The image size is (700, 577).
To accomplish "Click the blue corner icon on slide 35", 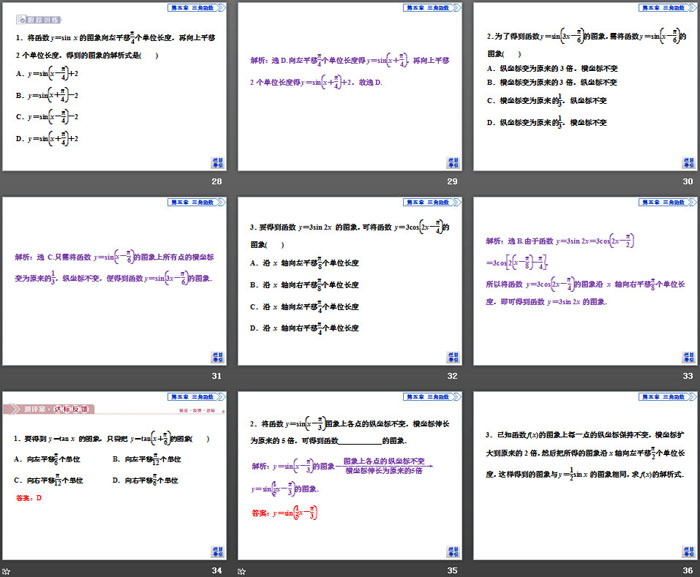I will pos(453,552).
